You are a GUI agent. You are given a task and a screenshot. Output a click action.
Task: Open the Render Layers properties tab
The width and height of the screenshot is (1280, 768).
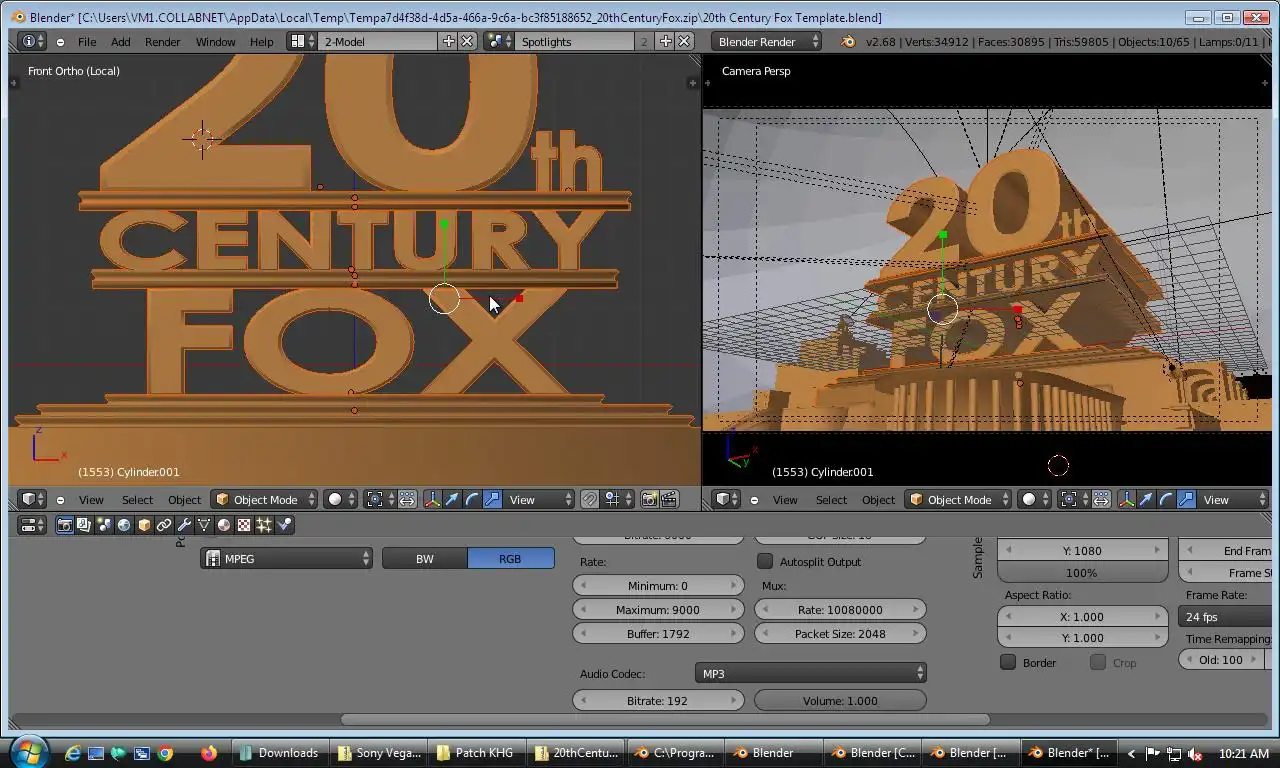pos(84,525)
